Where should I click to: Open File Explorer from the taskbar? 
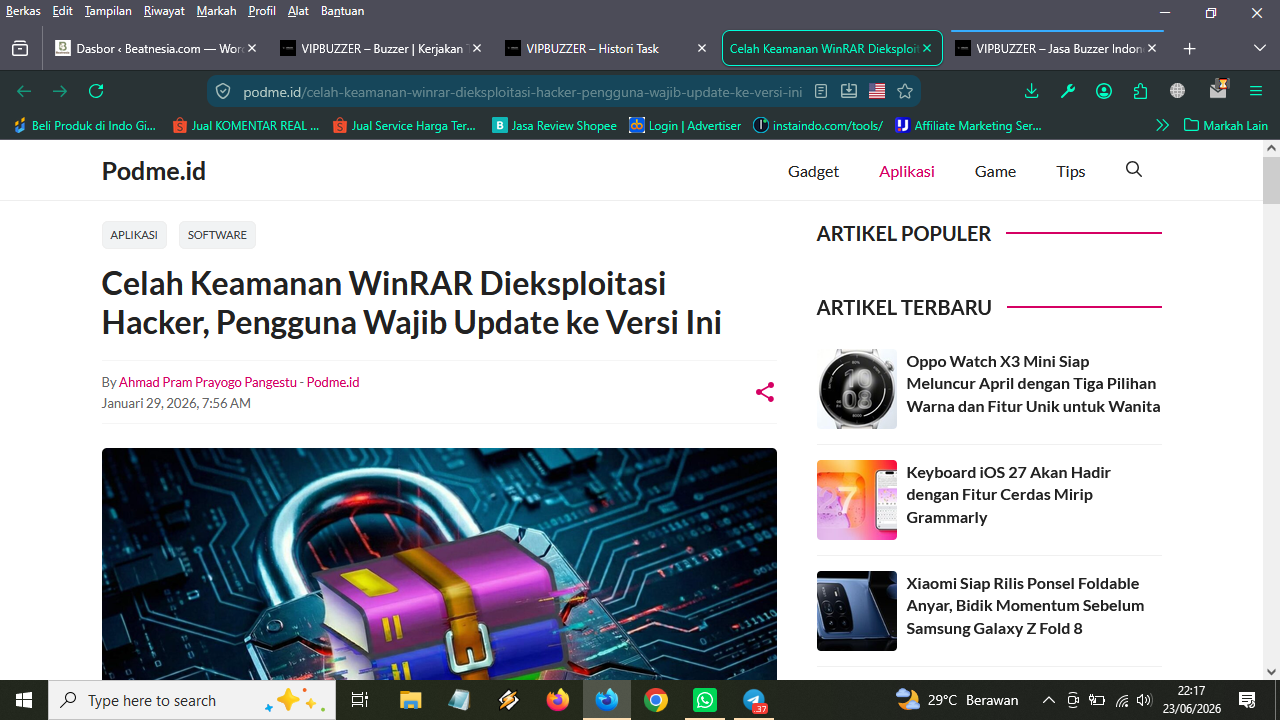[410, 700]
